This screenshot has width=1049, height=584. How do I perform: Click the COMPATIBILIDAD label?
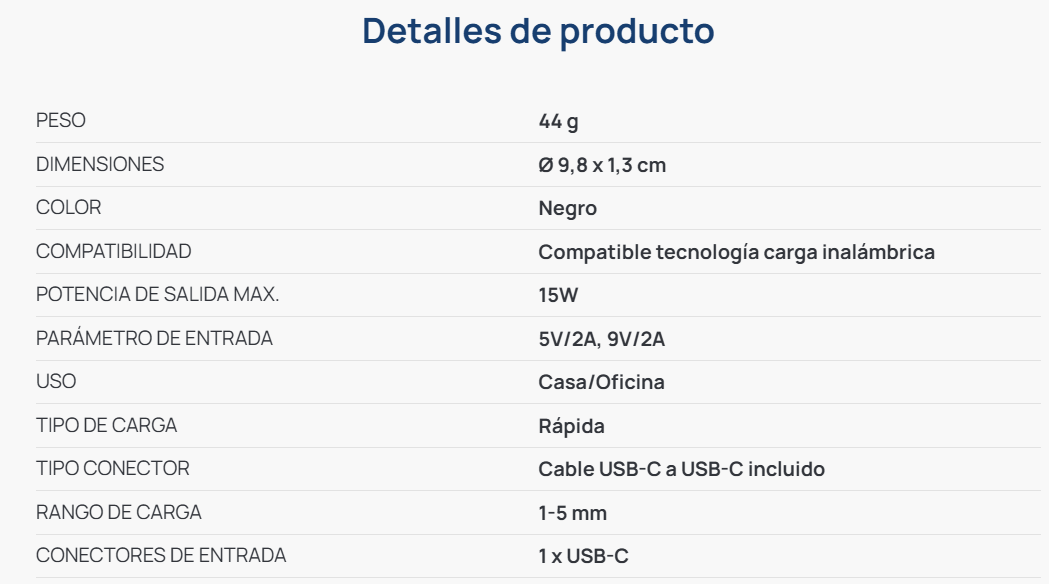click(113, 251)
